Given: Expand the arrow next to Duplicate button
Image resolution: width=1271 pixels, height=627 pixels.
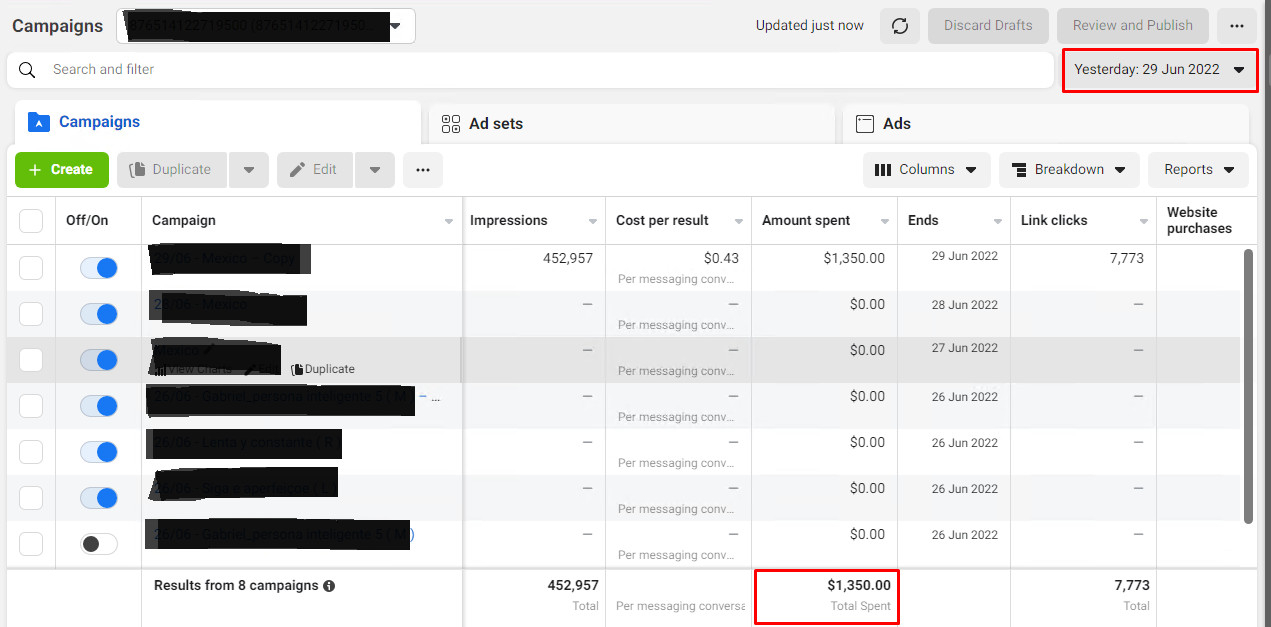Looking at the screenshot, I should pyautogui.click(x=248, y=170).
